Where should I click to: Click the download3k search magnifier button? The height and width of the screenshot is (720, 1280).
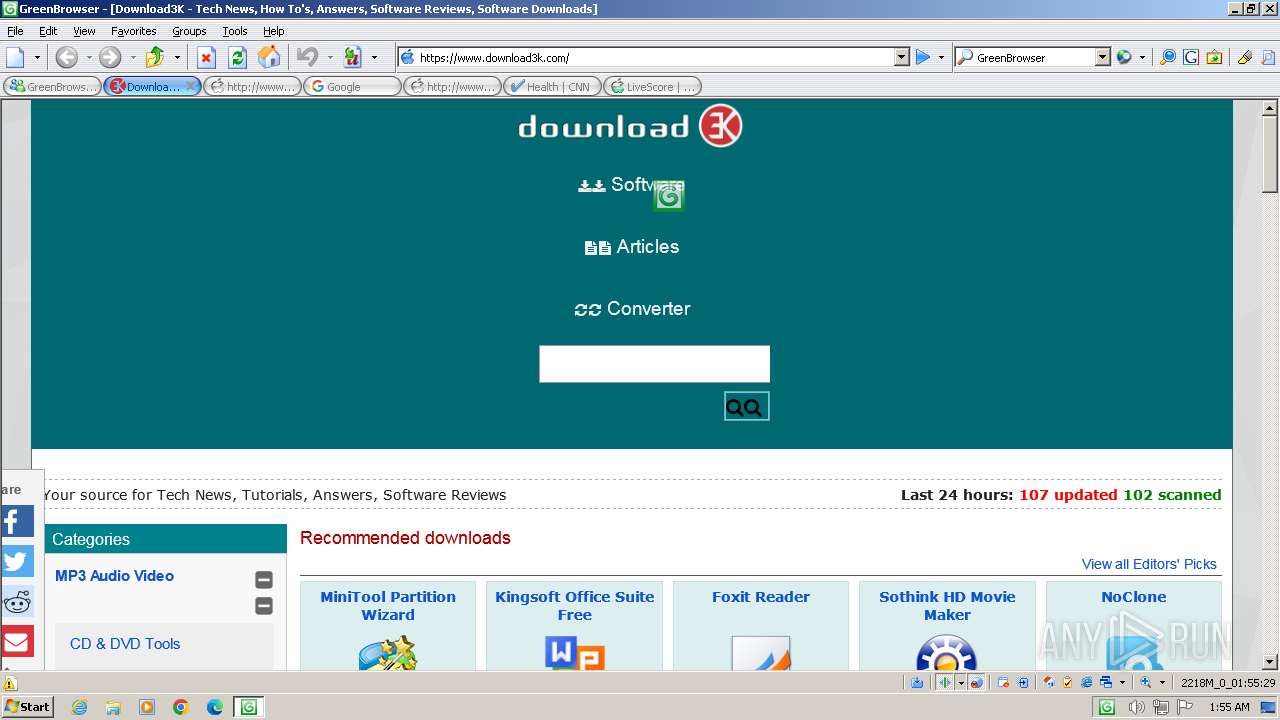coord(746,406)
